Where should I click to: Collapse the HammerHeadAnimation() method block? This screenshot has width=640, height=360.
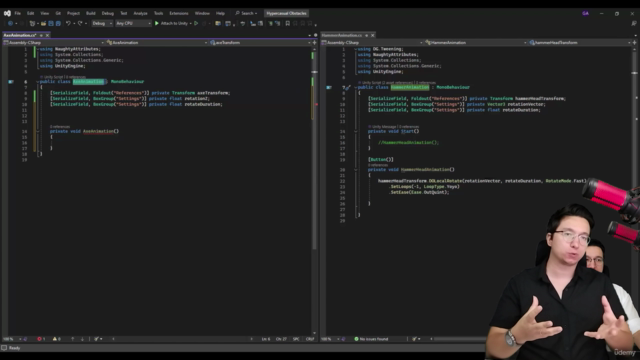pos(356,170)
